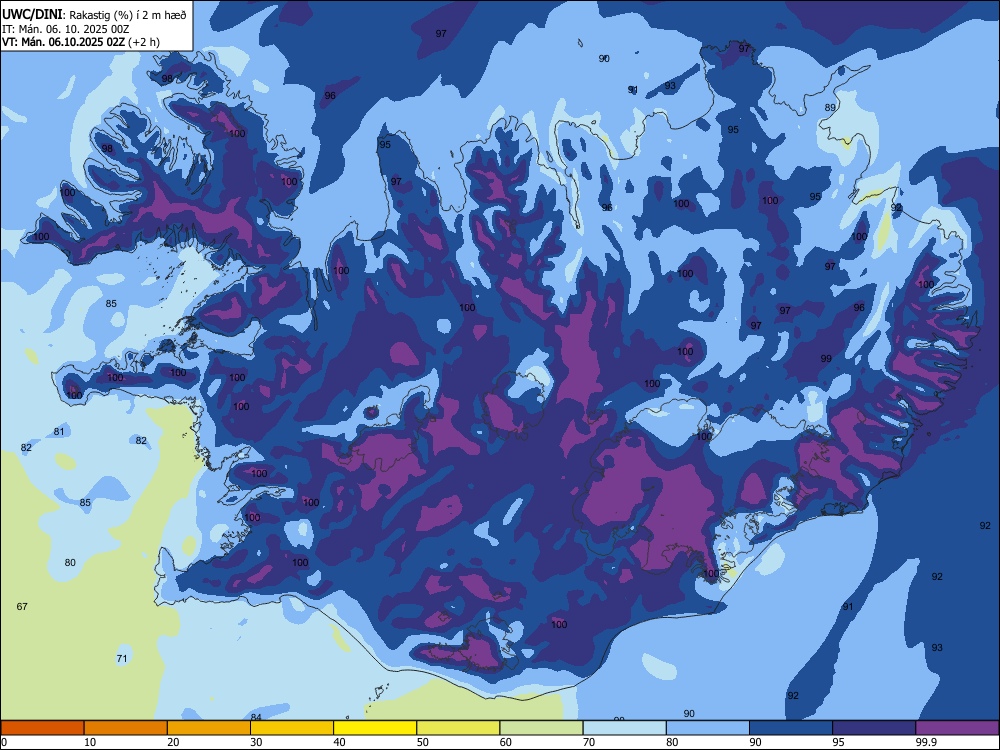Viewport: 1000px width, 750px height.
Task: Click the legend tick label "50"
Action: [x=423, y=742]
